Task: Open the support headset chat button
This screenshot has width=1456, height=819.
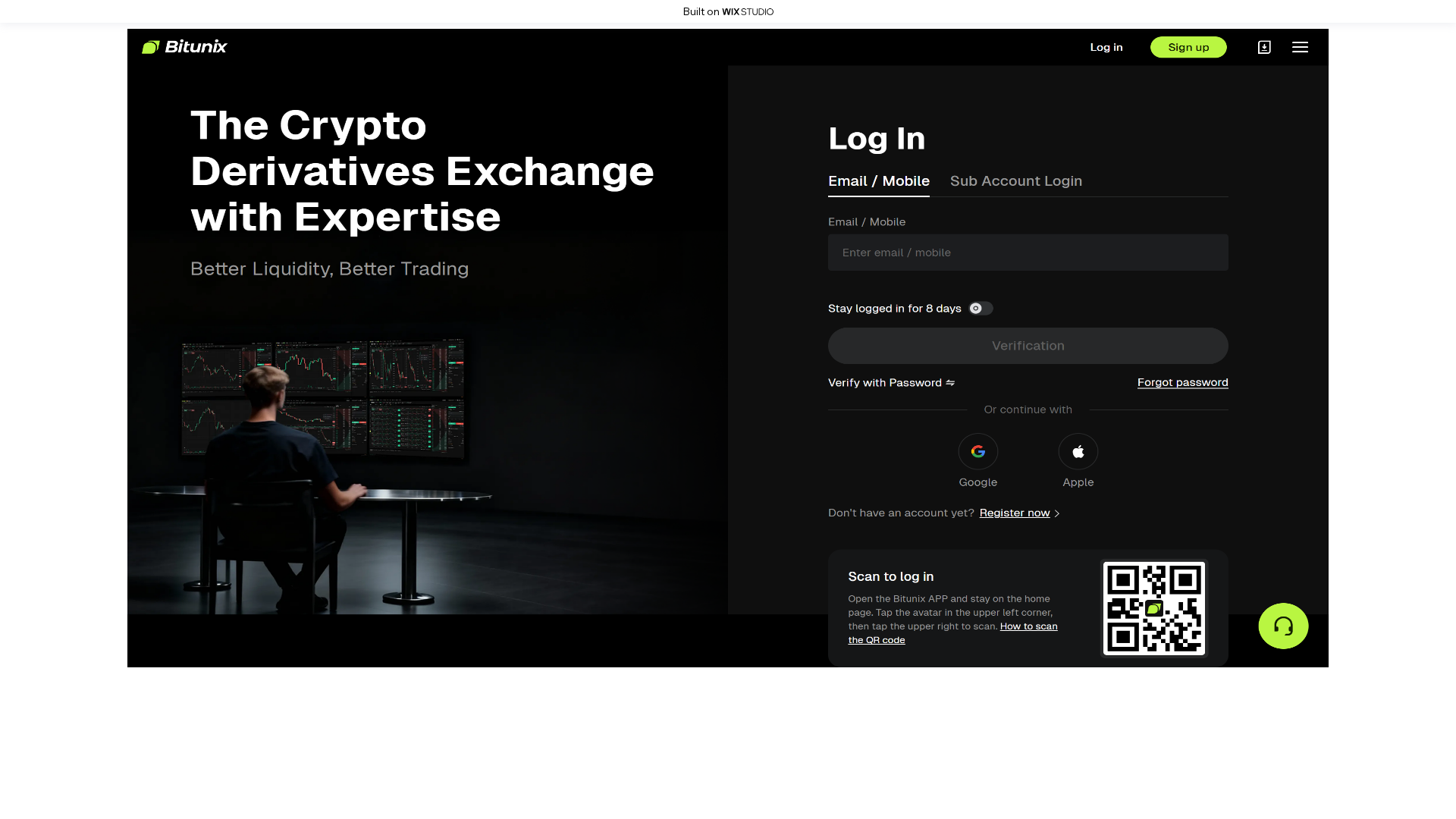Action: [1283, 626]
